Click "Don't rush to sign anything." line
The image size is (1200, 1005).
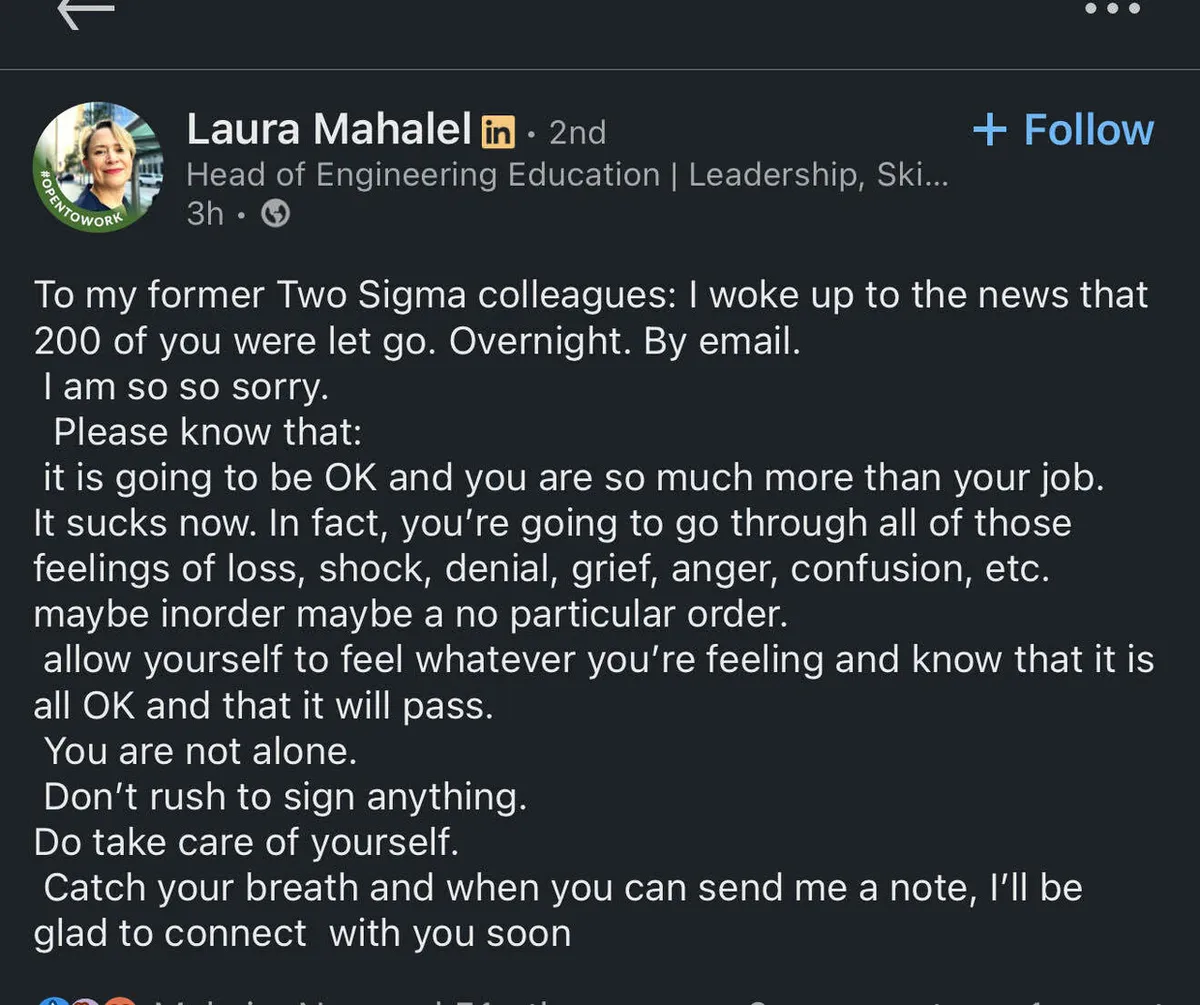click(285, 797)
